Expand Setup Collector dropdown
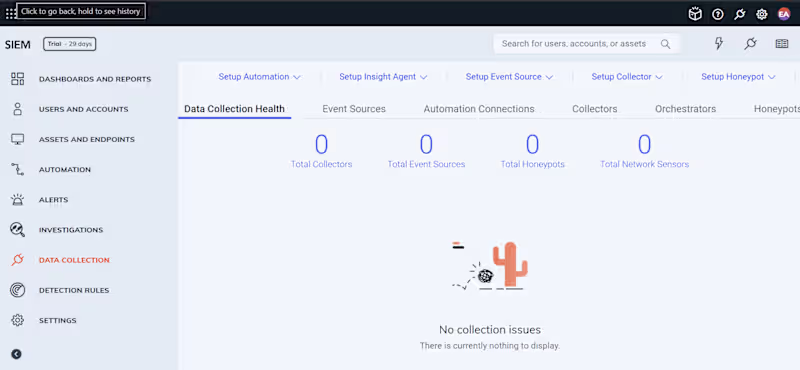Screen dimensions: 800x370 (x=627, y=77)
